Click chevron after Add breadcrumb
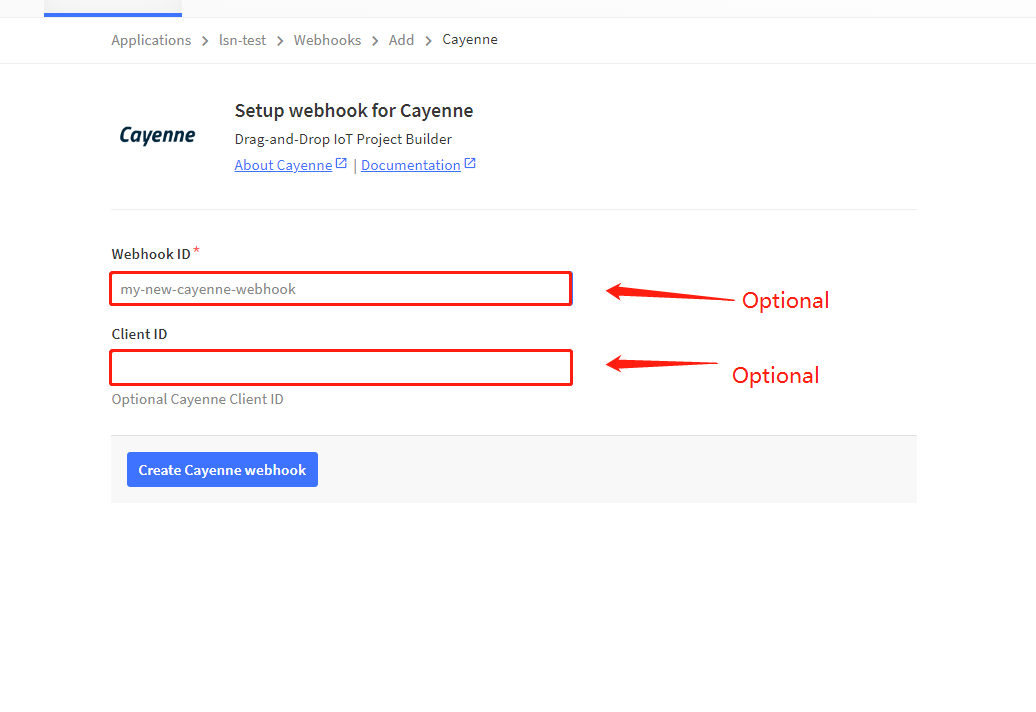Viewport: 1036px width, 712px height. click(x=428, y=41)
